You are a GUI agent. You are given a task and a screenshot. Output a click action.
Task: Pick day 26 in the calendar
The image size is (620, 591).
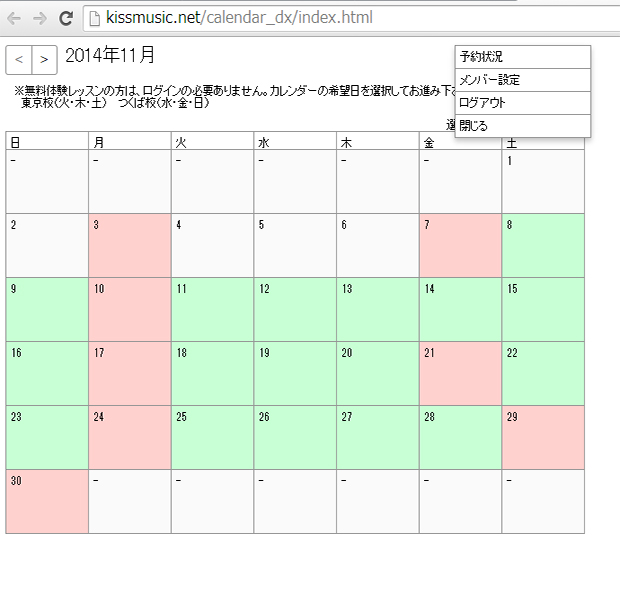pos(295,438)
